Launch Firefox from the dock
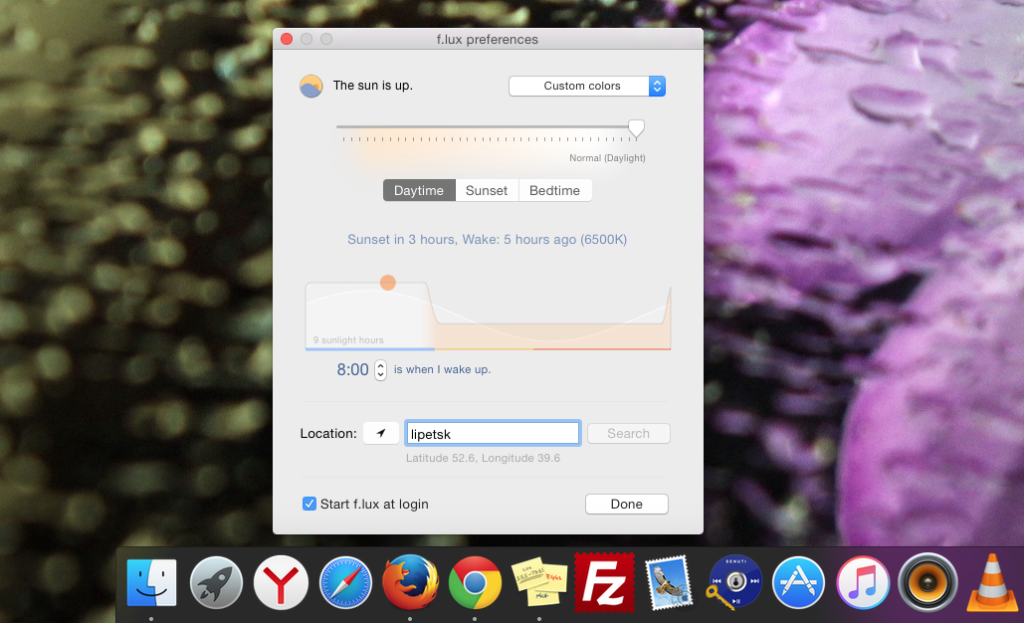 [410, 582]
